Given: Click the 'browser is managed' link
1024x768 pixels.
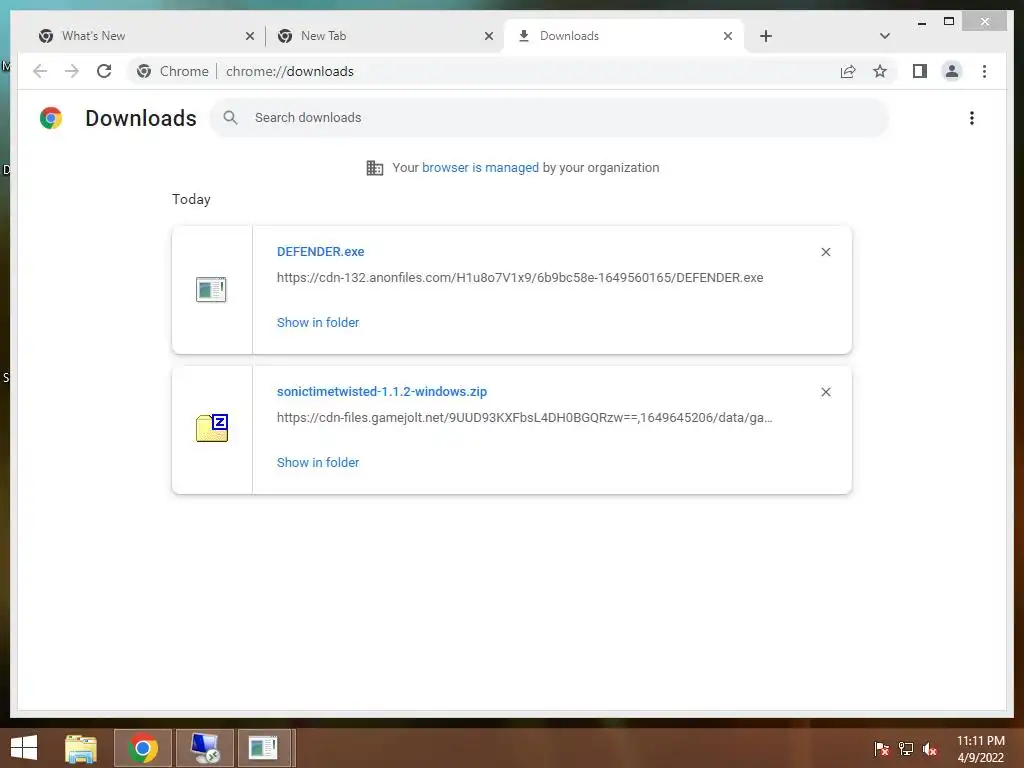Looking at the screenshot, I should tap(480, 167).
